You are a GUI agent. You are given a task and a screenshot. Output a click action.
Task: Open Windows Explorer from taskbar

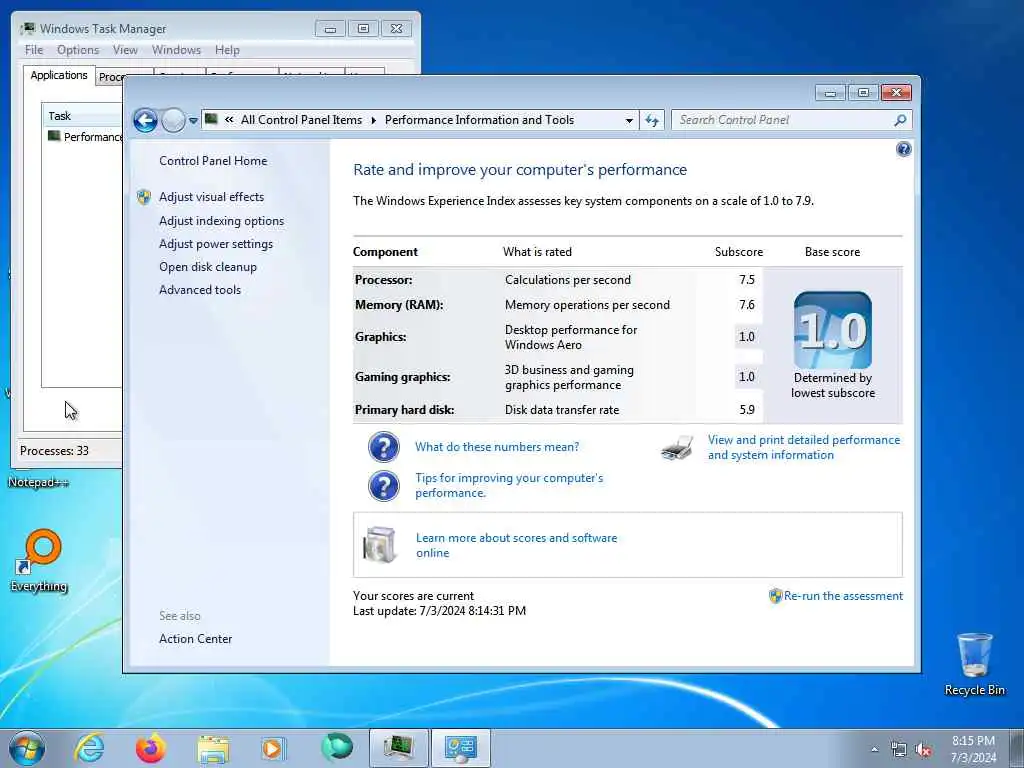point(213,748)
